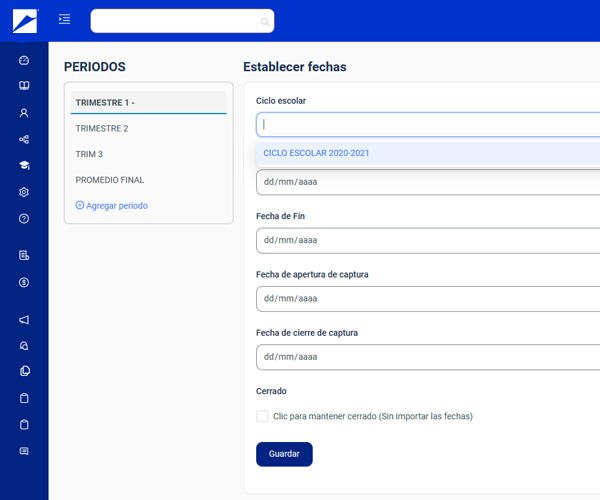The image size is (600, 500).
Task: Click the plus circle beside Agregar periodo
Action: (80, 205)
